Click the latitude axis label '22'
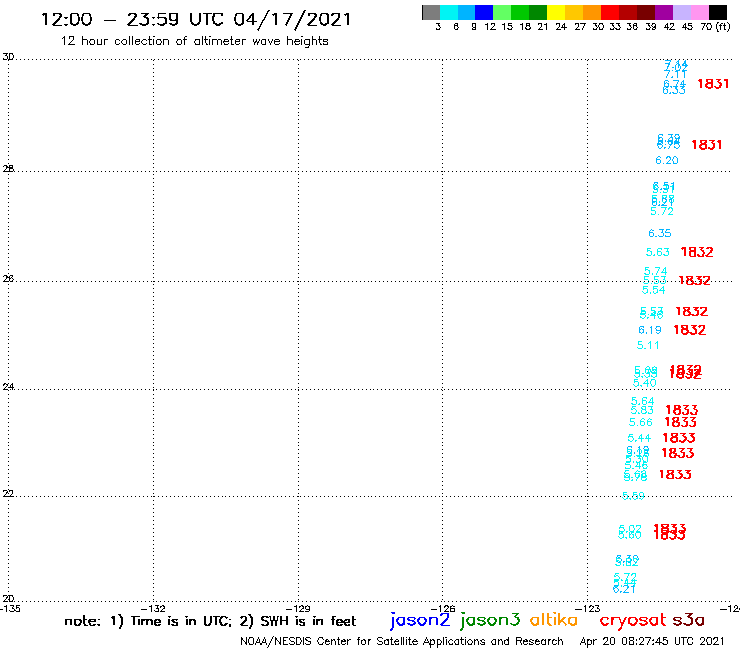This screenshot has width=740, height=650. [x=8, y=493]
